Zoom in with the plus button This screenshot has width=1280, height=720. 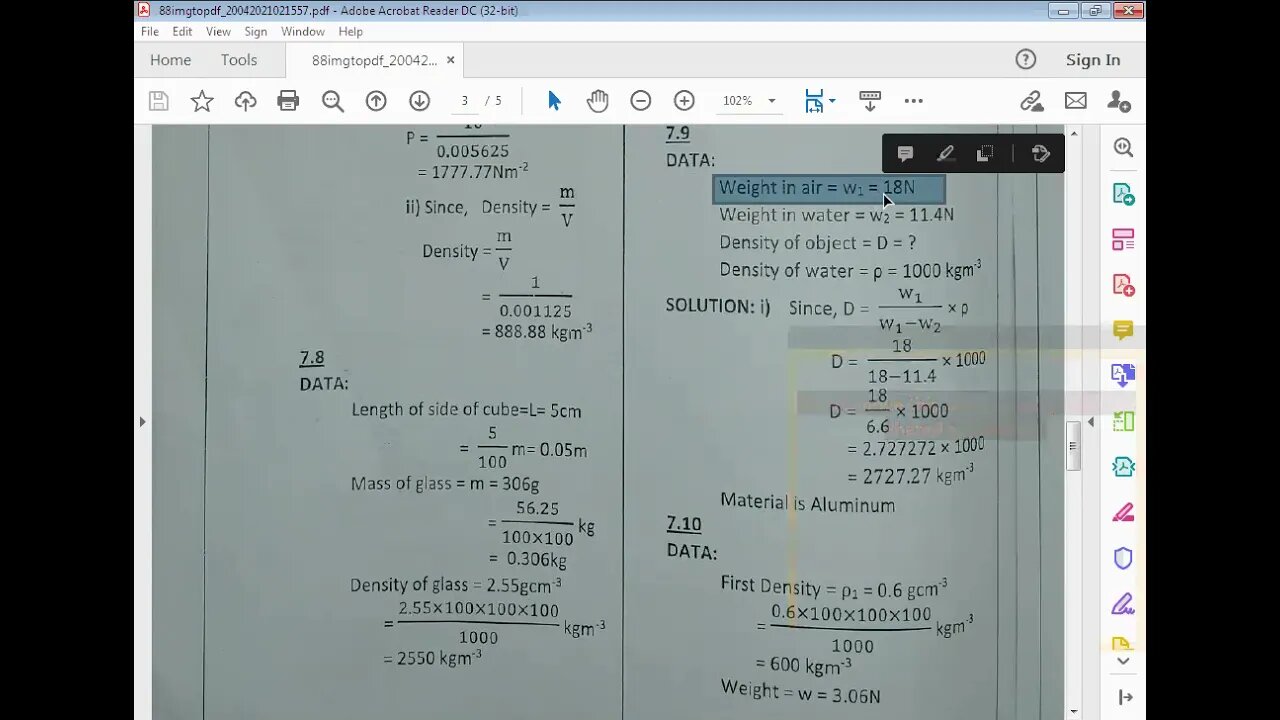coord(684,101)
